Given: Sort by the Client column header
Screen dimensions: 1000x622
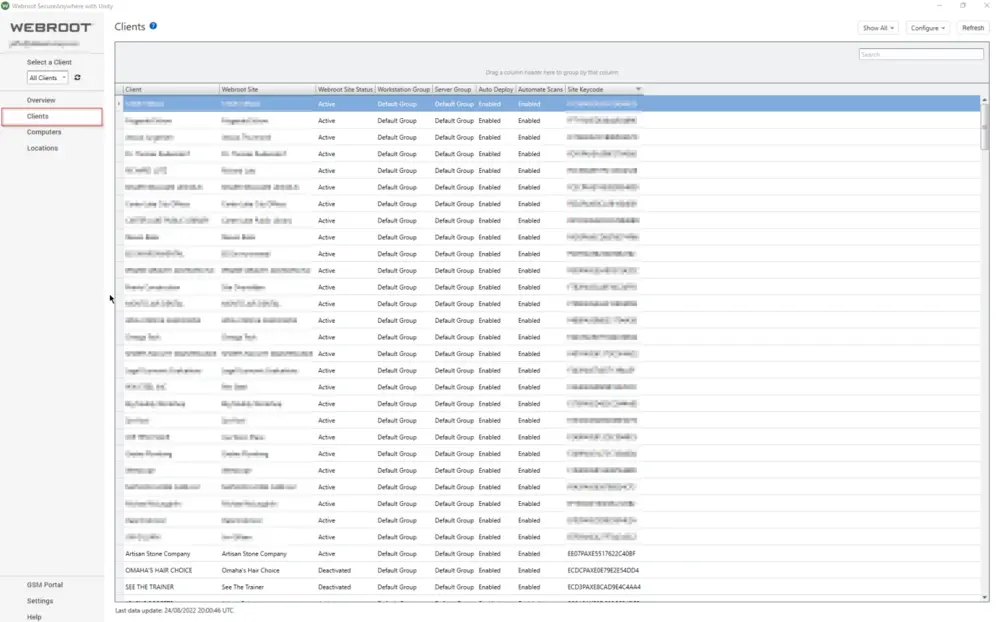Looking at the screenshot, I should coord(171,89).
